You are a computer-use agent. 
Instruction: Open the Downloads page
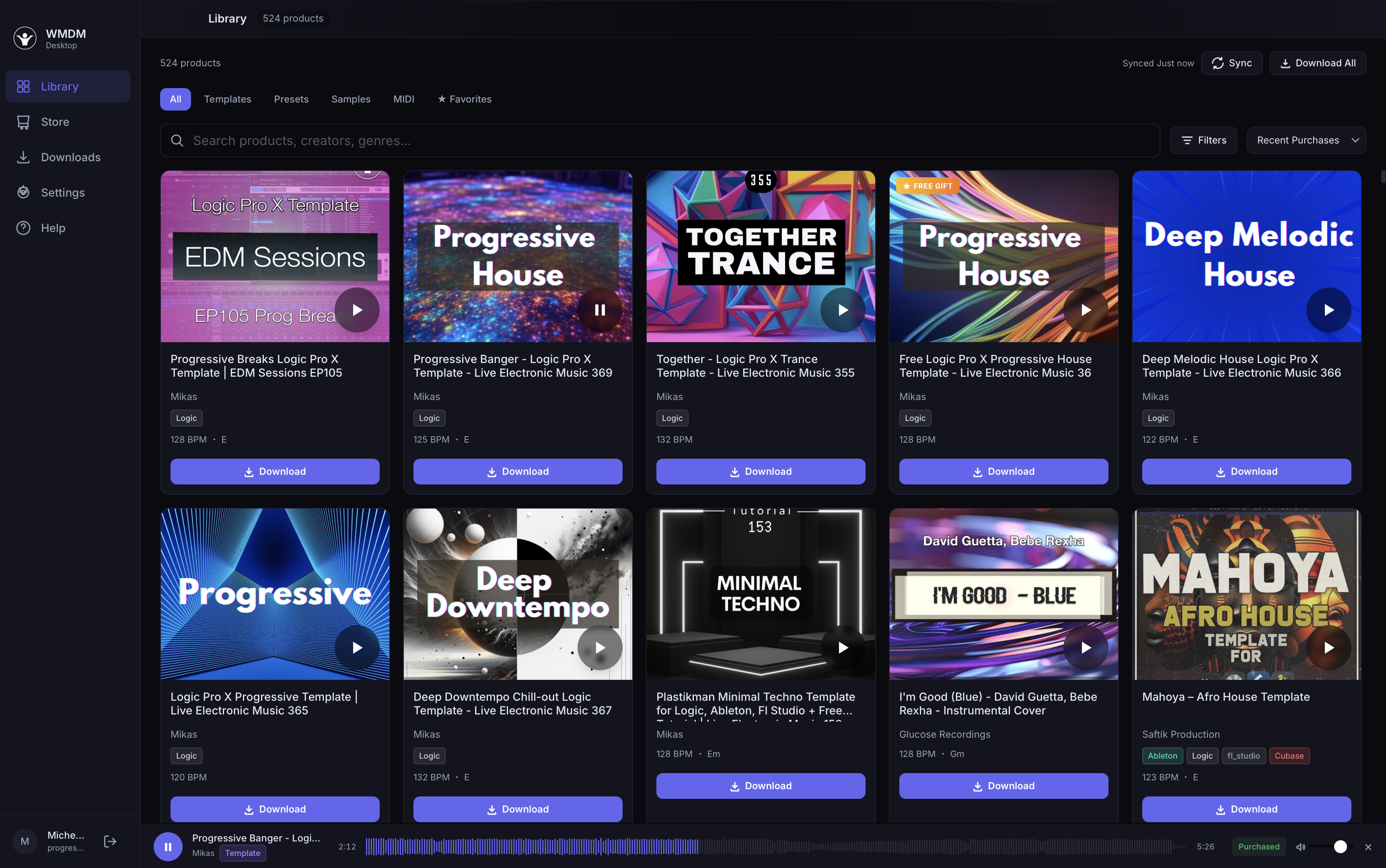point(68,157)
